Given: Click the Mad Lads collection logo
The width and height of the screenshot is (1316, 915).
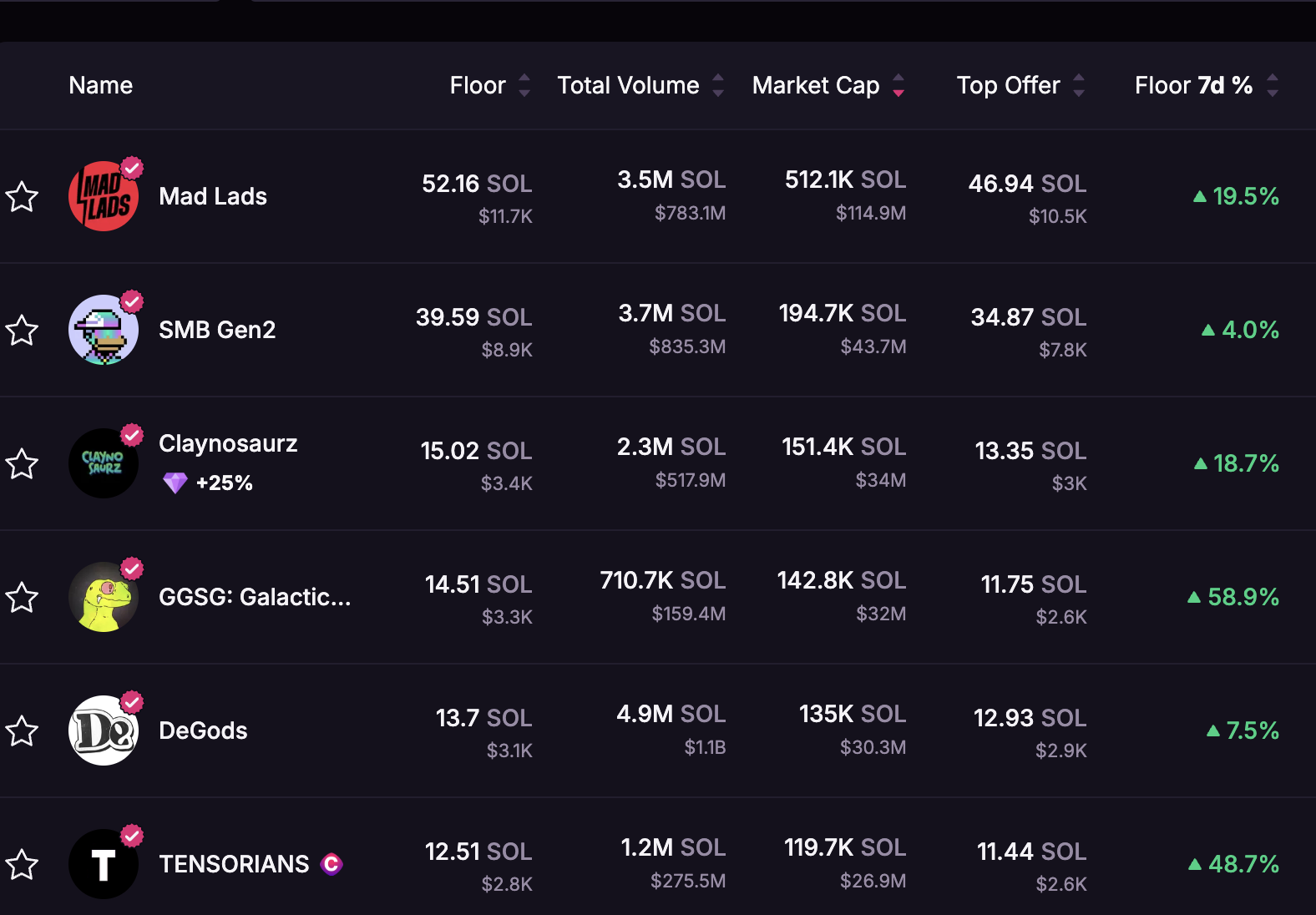Looking at the screenshot, I should [x=104, y=196].
